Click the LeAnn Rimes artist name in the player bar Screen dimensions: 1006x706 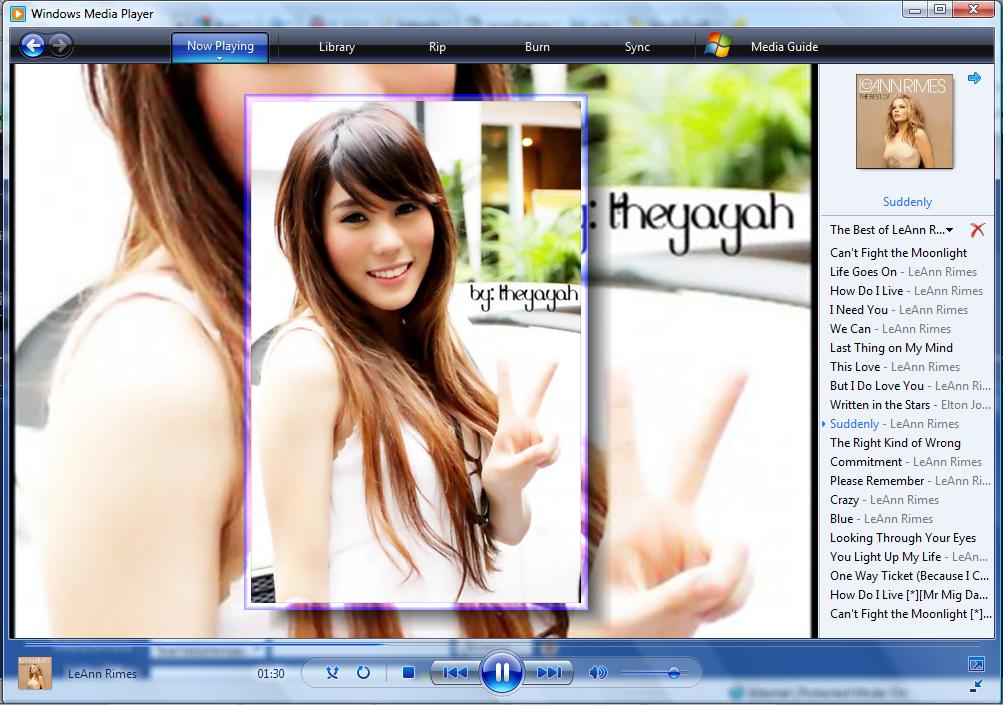tap(103, 673)
